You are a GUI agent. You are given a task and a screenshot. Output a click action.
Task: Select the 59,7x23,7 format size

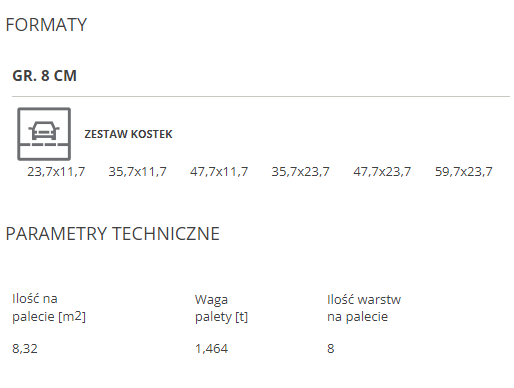tap(464, 172)
